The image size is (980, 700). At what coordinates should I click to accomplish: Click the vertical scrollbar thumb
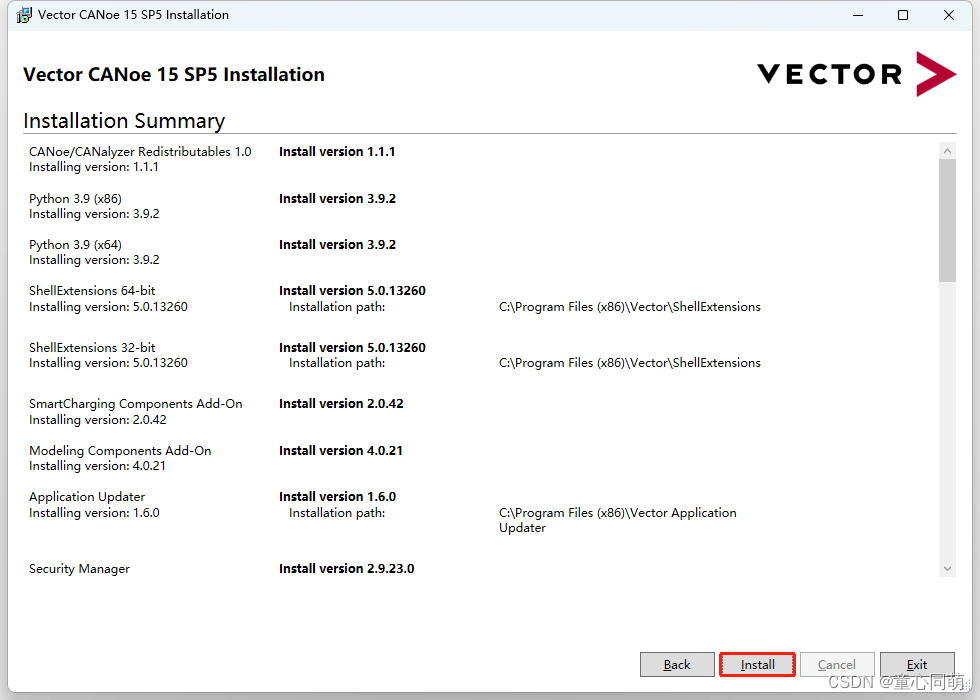pos(948,220)
